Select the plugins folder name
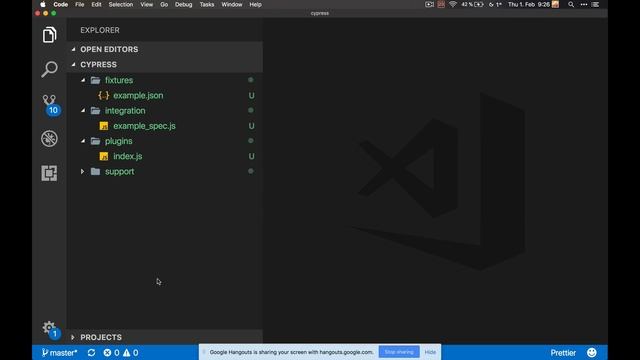 coord(118,141)
